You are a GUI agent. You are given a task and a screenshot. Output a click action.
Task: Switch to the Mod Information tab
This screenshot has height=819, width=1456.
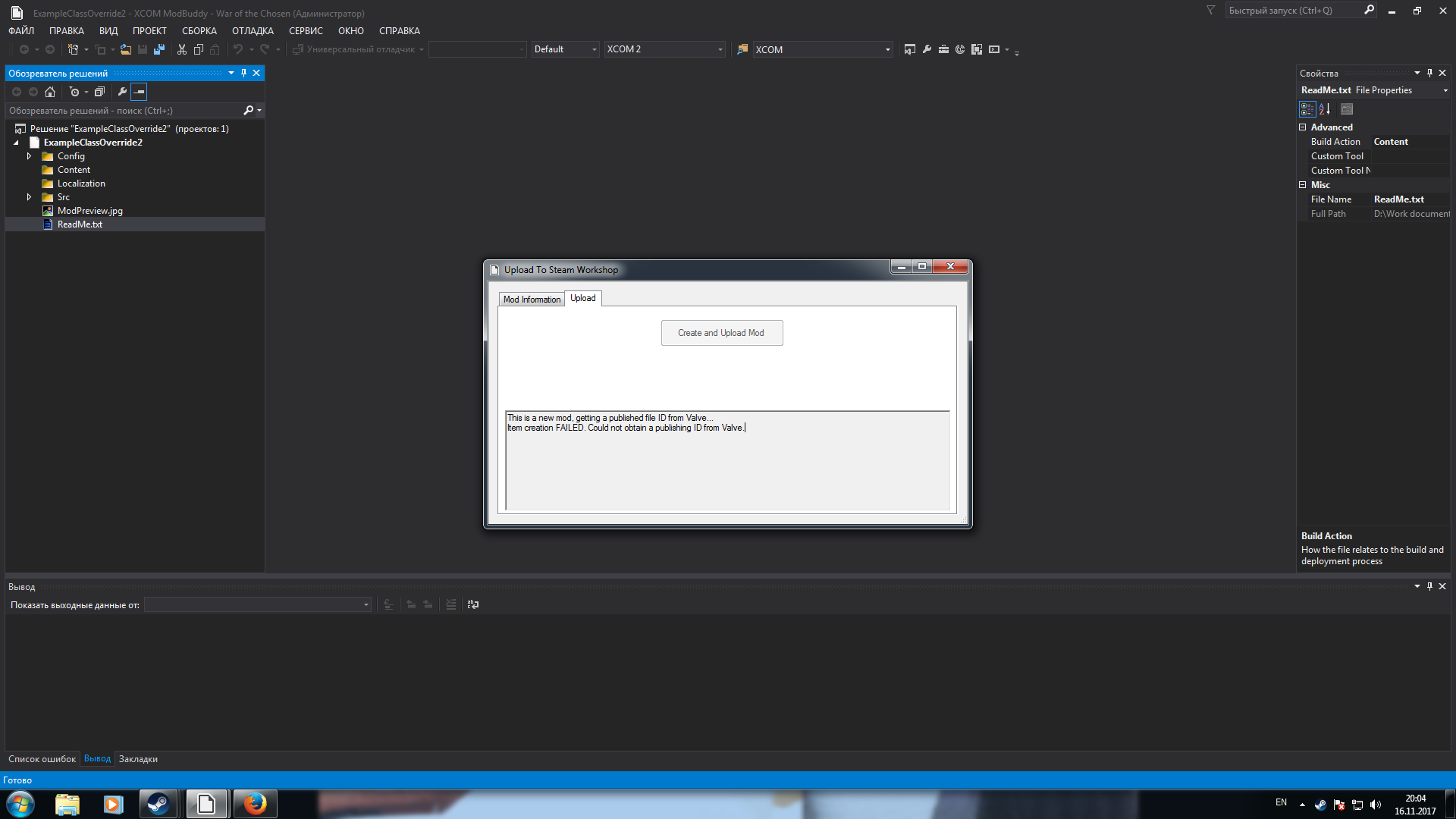532,300
